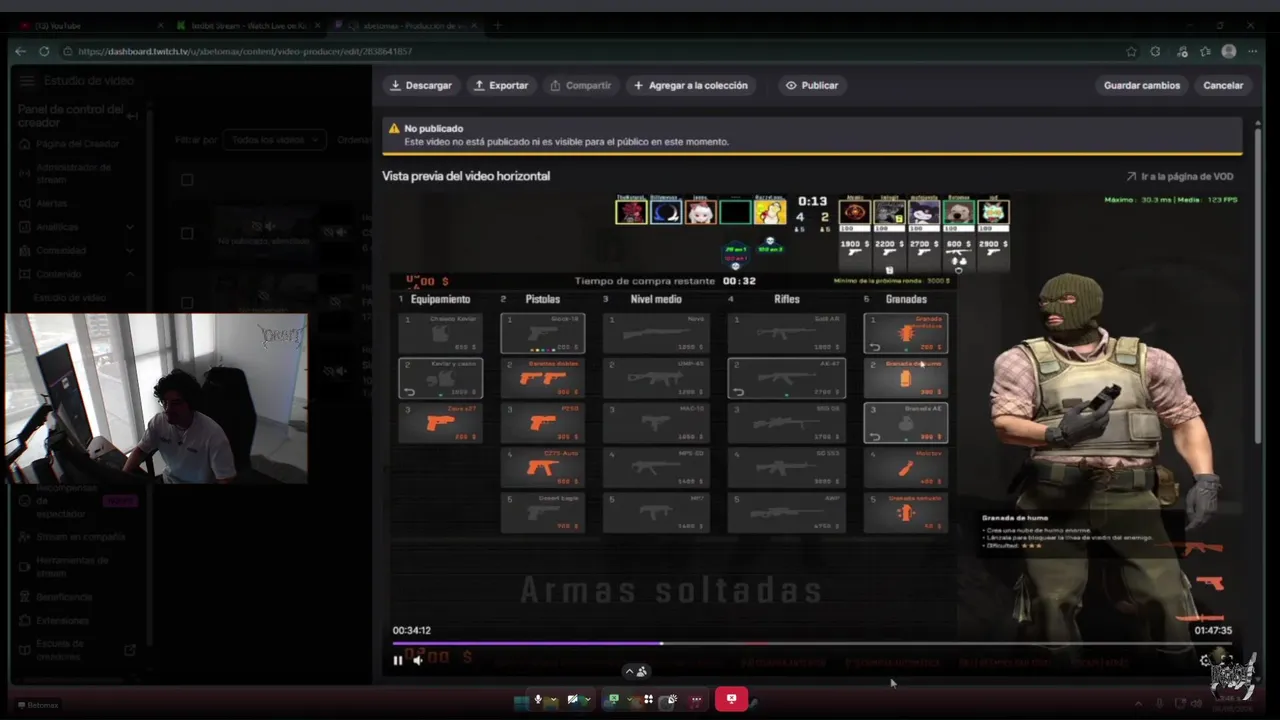The height and width of the screenshot is (720, 1280).
Task: Open video player settings gear
Action: pyautogui.click(x=1205, y=660)
